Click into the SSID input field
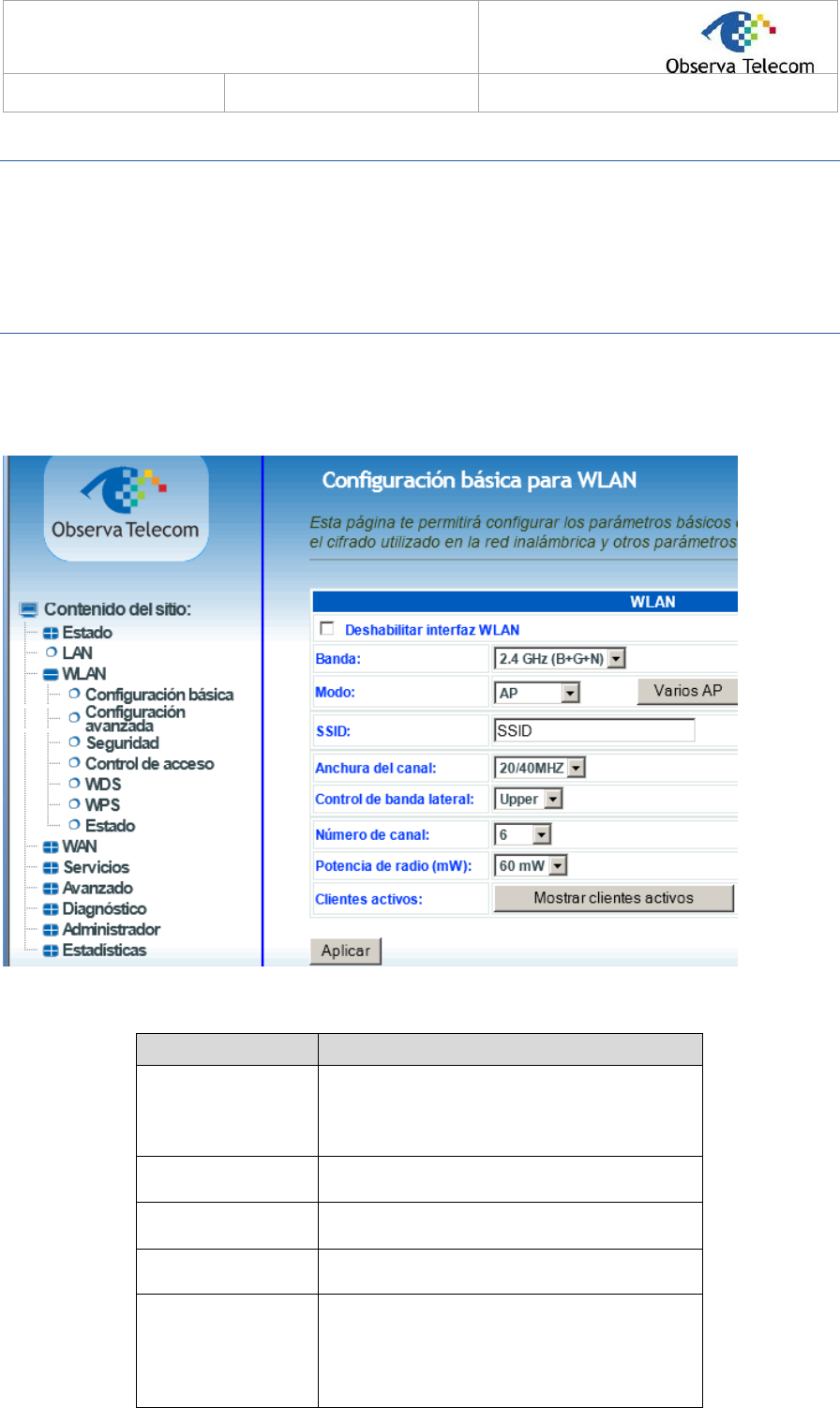The image size is (840, 1408). [x=594, y=730]
